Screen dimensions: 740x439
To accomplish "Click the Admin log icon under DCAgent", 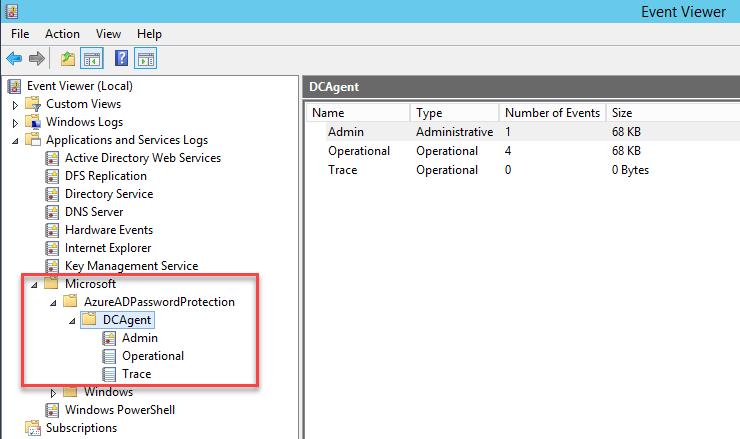I will (x=109, y=338).
